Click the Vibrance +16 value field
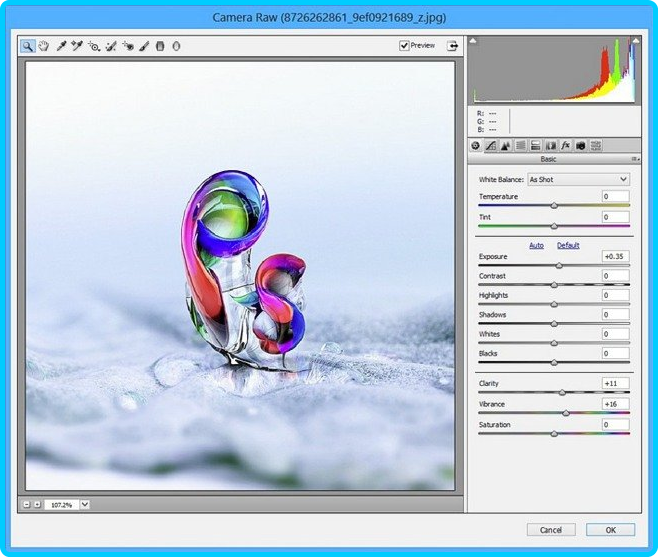This screenshot has height=557, width=658. [616, 404]
